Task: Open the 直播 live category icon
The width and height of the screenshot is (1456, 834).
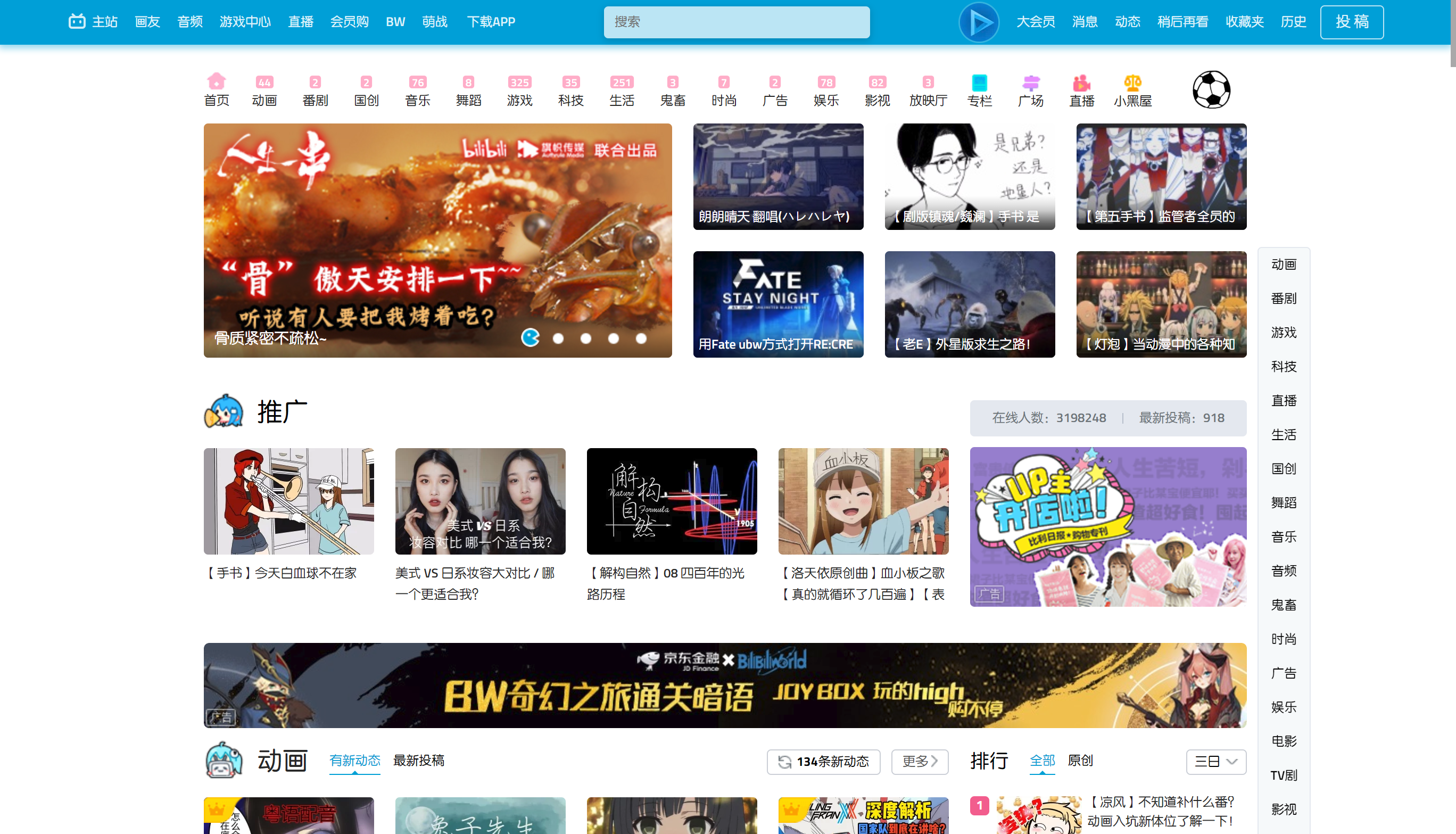Action: 1081,83
